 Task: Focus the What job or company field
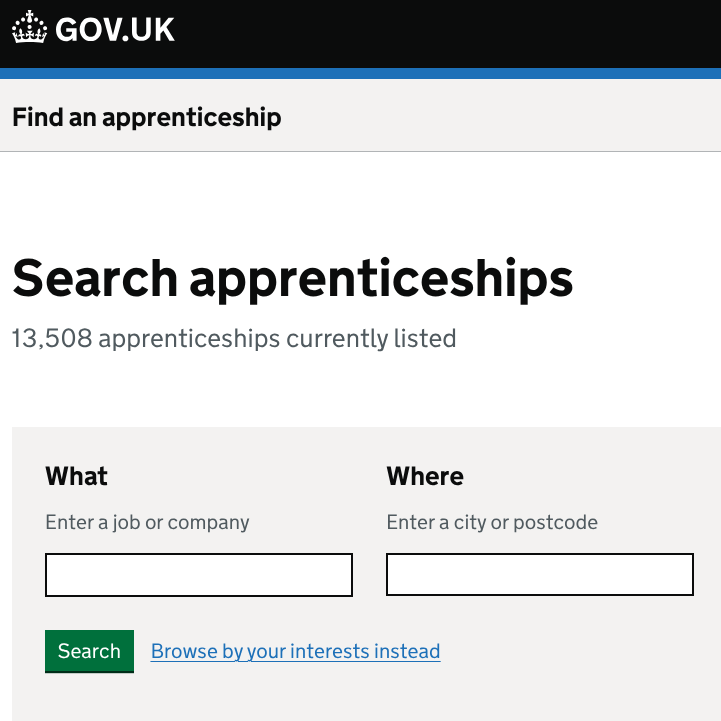pyautogui.click(x=199, y=575)
